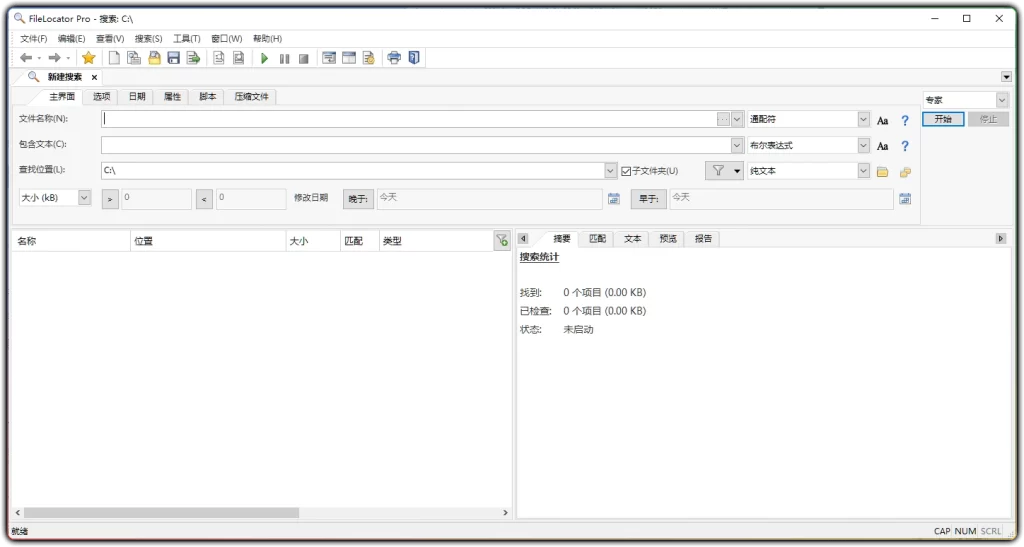Close the 新建搜索 tab
Screen dimensions: 1024x547
click(x=94, y=78)
